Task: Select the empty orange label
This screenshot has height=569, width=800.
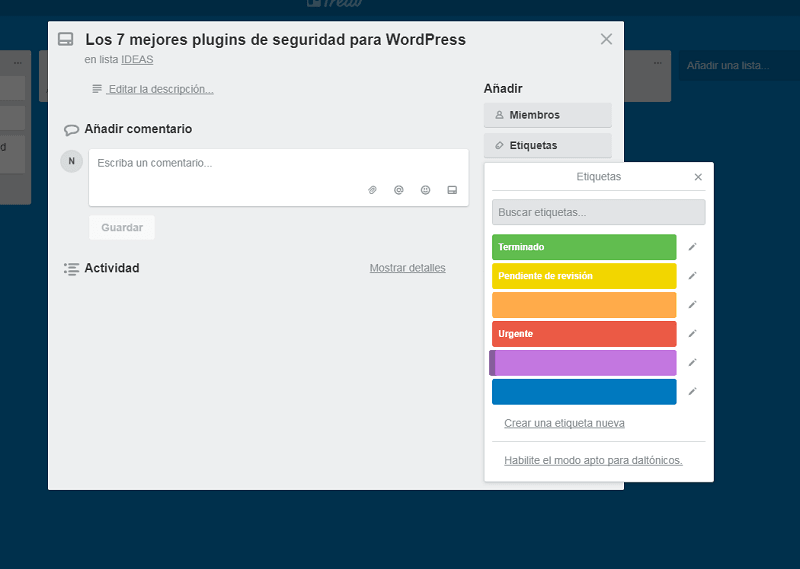Action: [584, 305]
